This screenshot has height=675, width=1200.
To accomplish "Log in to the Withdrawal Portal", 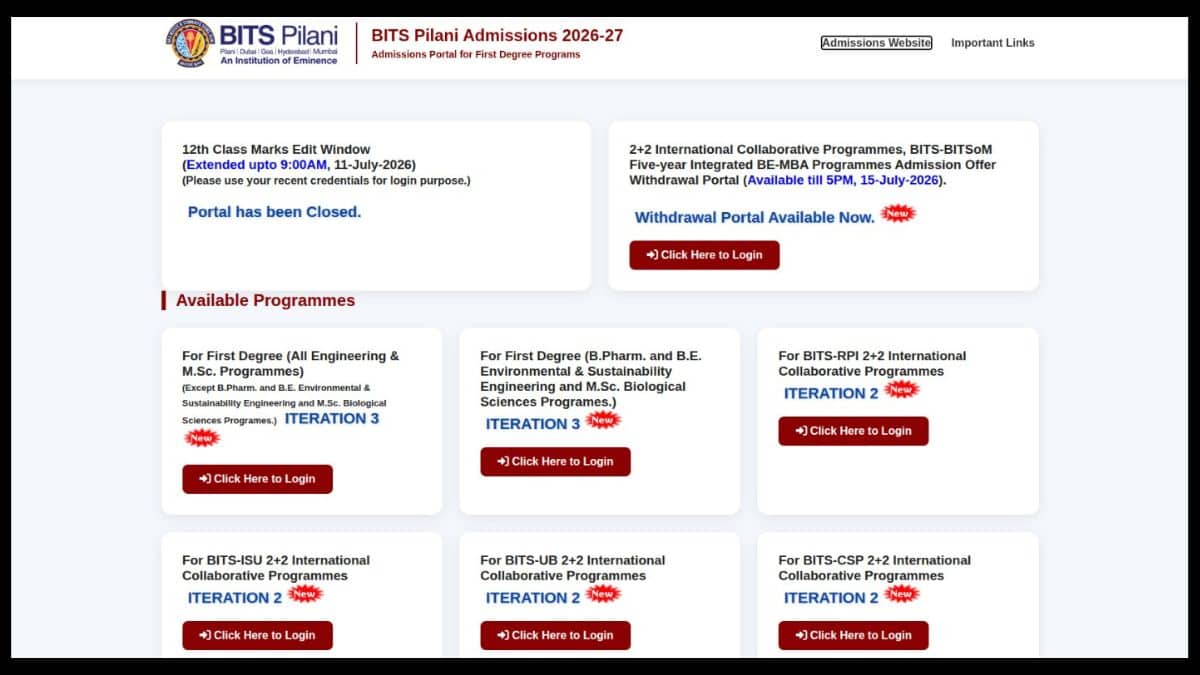I will pyautogui.click(x=704, y=255).
